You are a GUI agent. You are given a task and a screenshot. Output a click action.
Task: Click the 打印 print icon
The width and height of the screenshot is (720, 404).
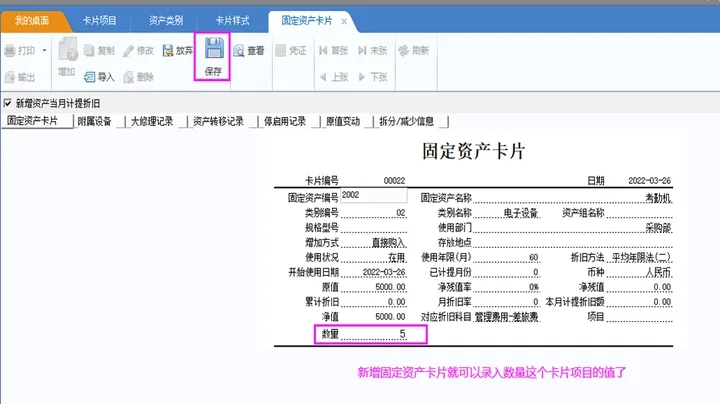10,50
